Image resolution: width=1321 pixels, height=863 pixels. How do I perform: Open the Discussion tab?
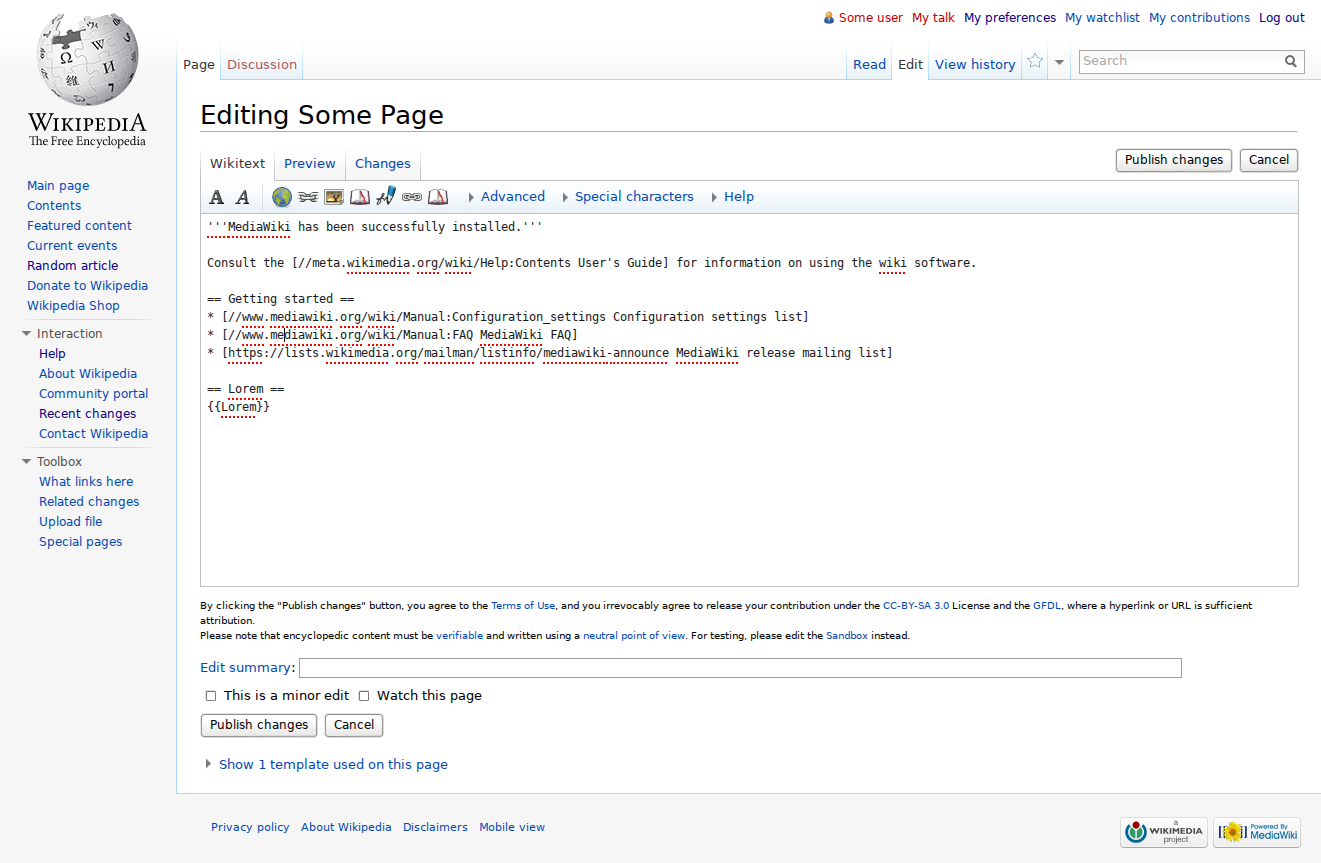[262, 65]
